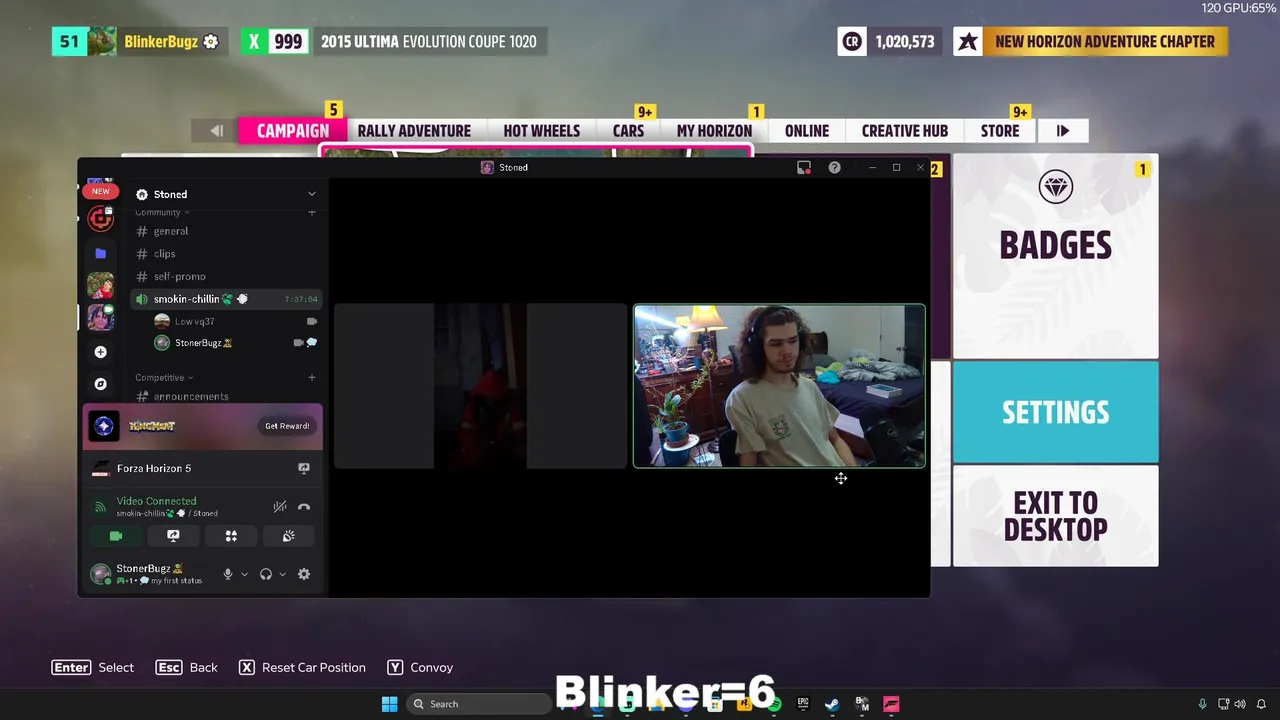1280x720 pixels.
Task: Disconnect from the voice call
Action: [304, 507]
